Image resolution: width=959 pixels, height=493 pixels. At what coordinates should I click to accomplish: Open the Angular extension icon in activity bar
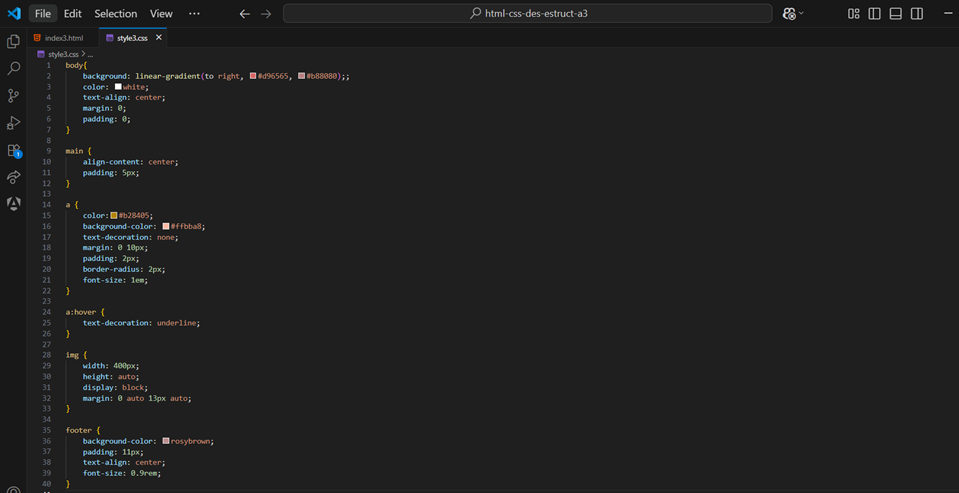coord(13,204)
